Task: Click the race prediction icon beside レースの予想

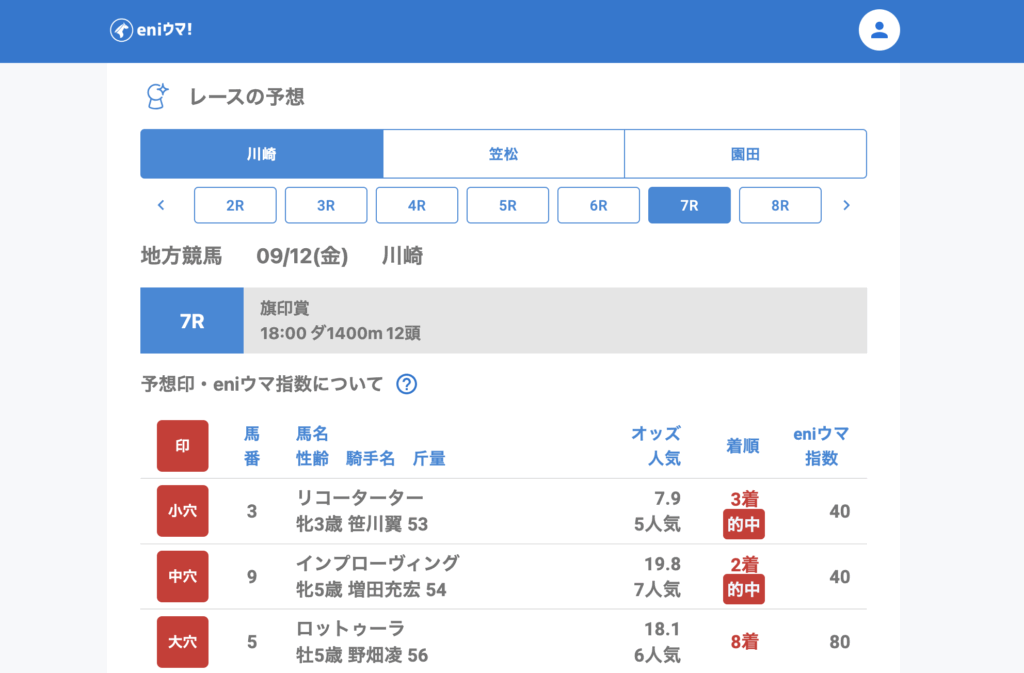Action: pos(157,97)
